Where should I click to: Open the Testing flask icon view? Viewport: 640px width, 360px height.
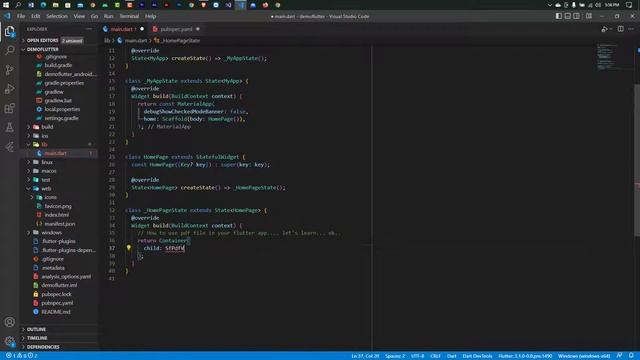tap(9, 127)
